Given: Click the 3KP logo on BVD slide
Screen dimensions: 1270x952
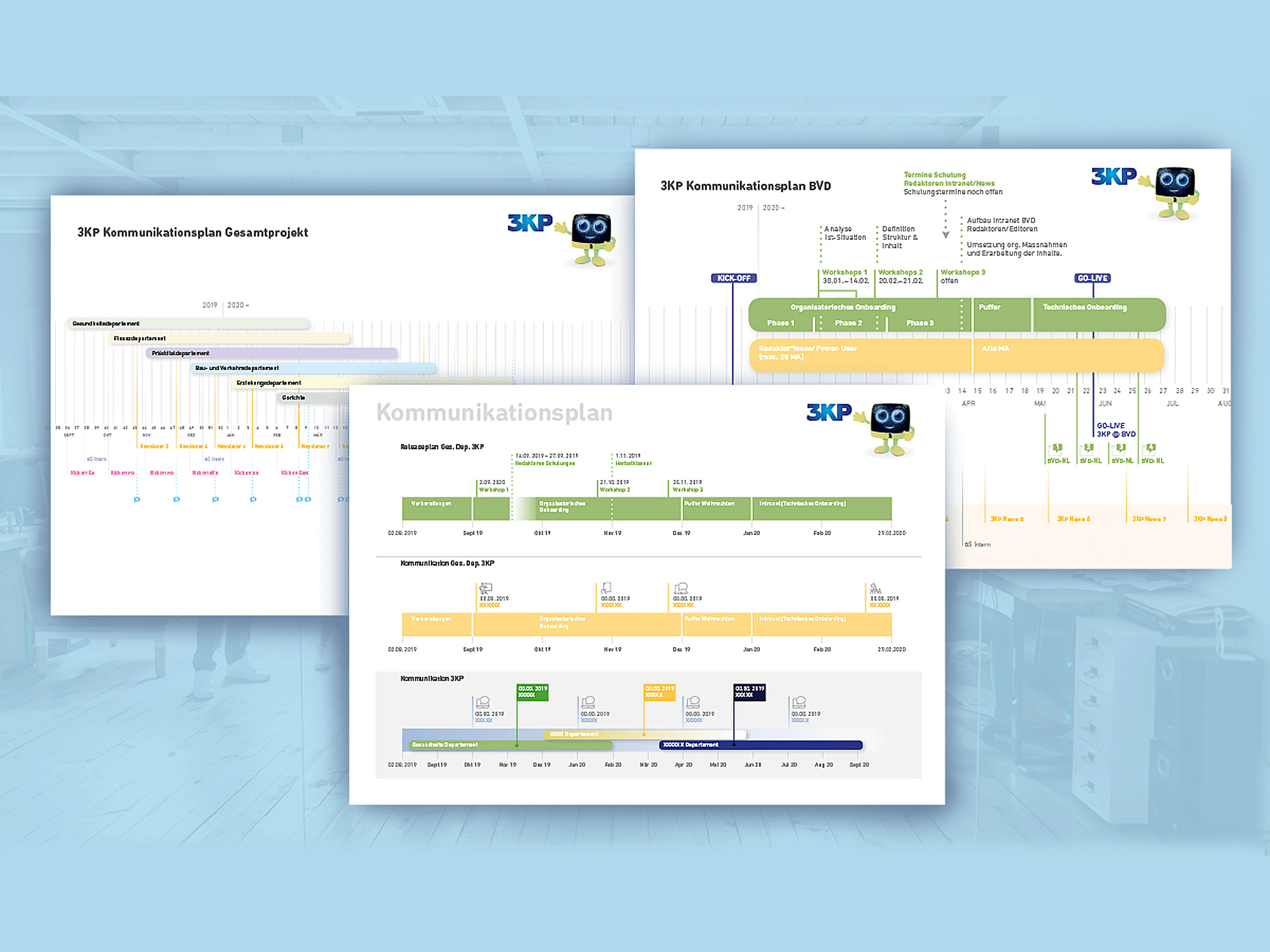Looking at the screenshot, I should (1113, 176).
